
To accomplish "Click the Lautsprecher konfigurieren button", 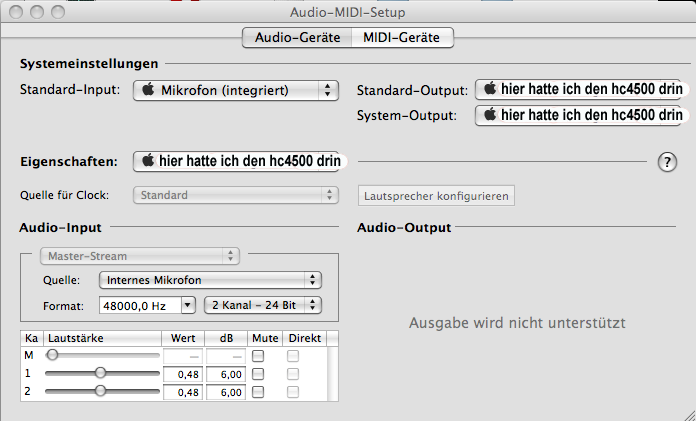I will click(436, 195).
